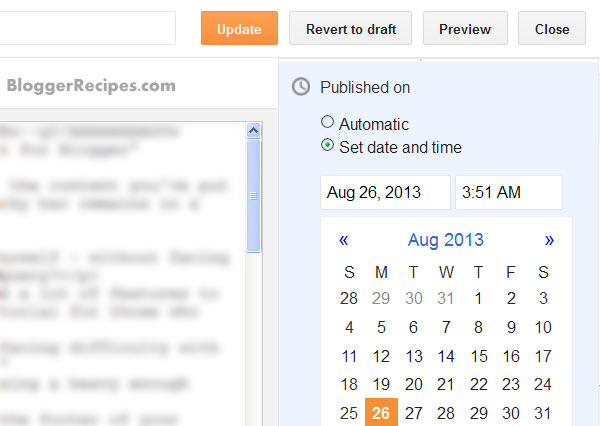Go to next month with » arrow
This screenshot has height=426, width=600.
549,240
